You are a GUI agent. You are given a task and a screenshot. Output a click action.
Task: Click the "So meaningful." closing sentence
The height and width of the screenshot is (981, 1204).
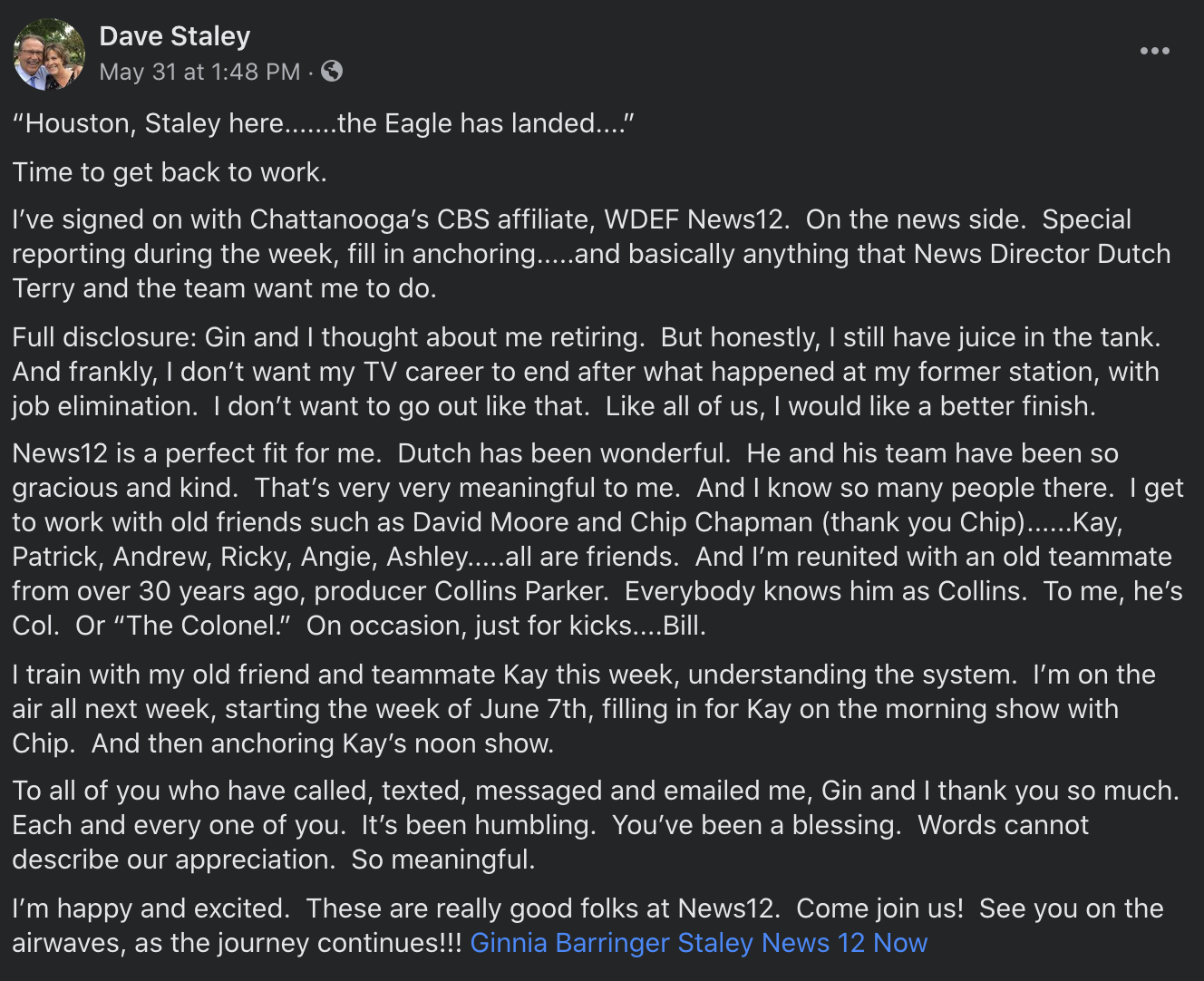point(443,860)
